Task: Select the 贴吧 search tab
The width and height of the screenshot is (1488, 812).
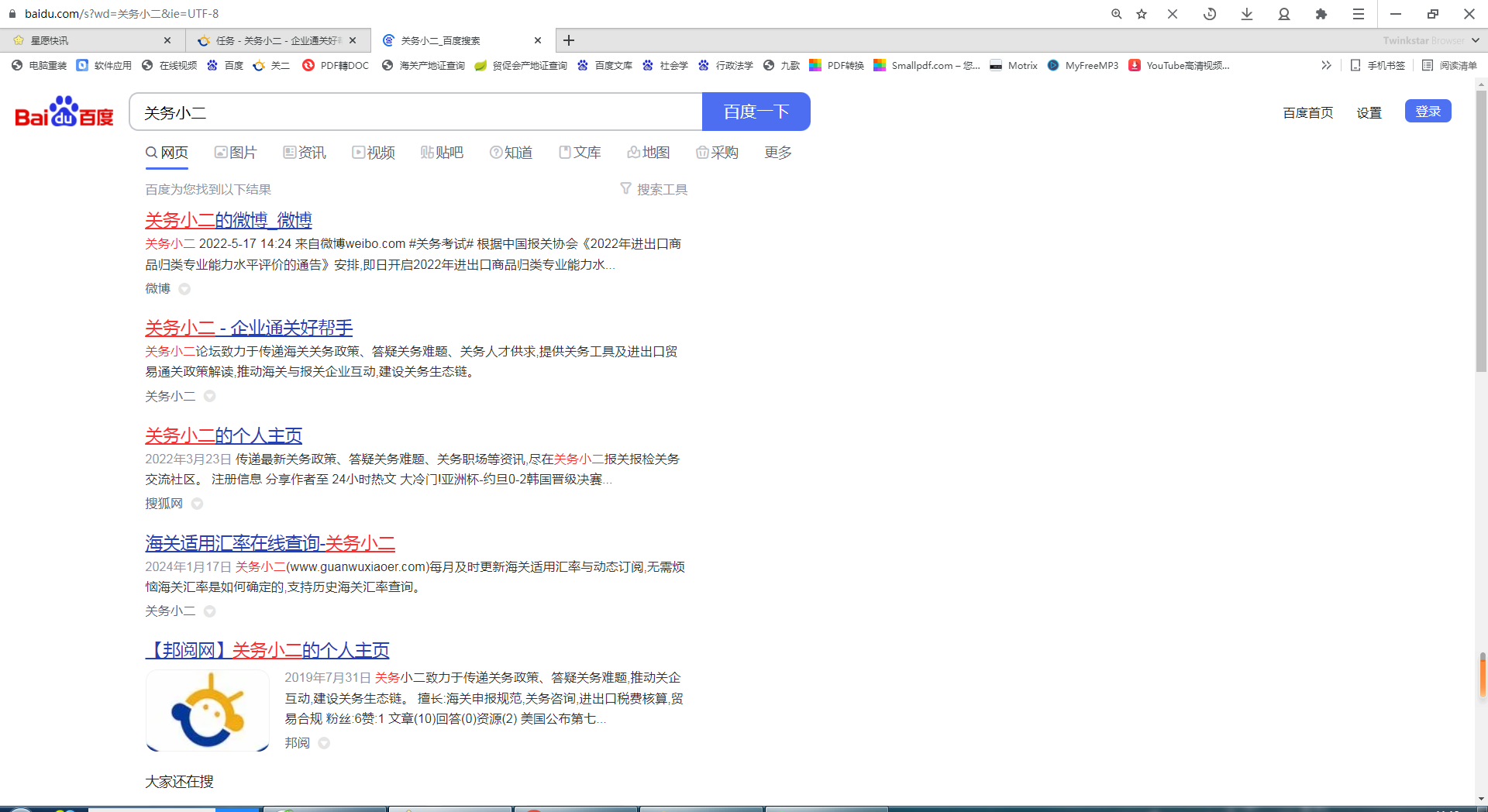Action: pos(442,153)
